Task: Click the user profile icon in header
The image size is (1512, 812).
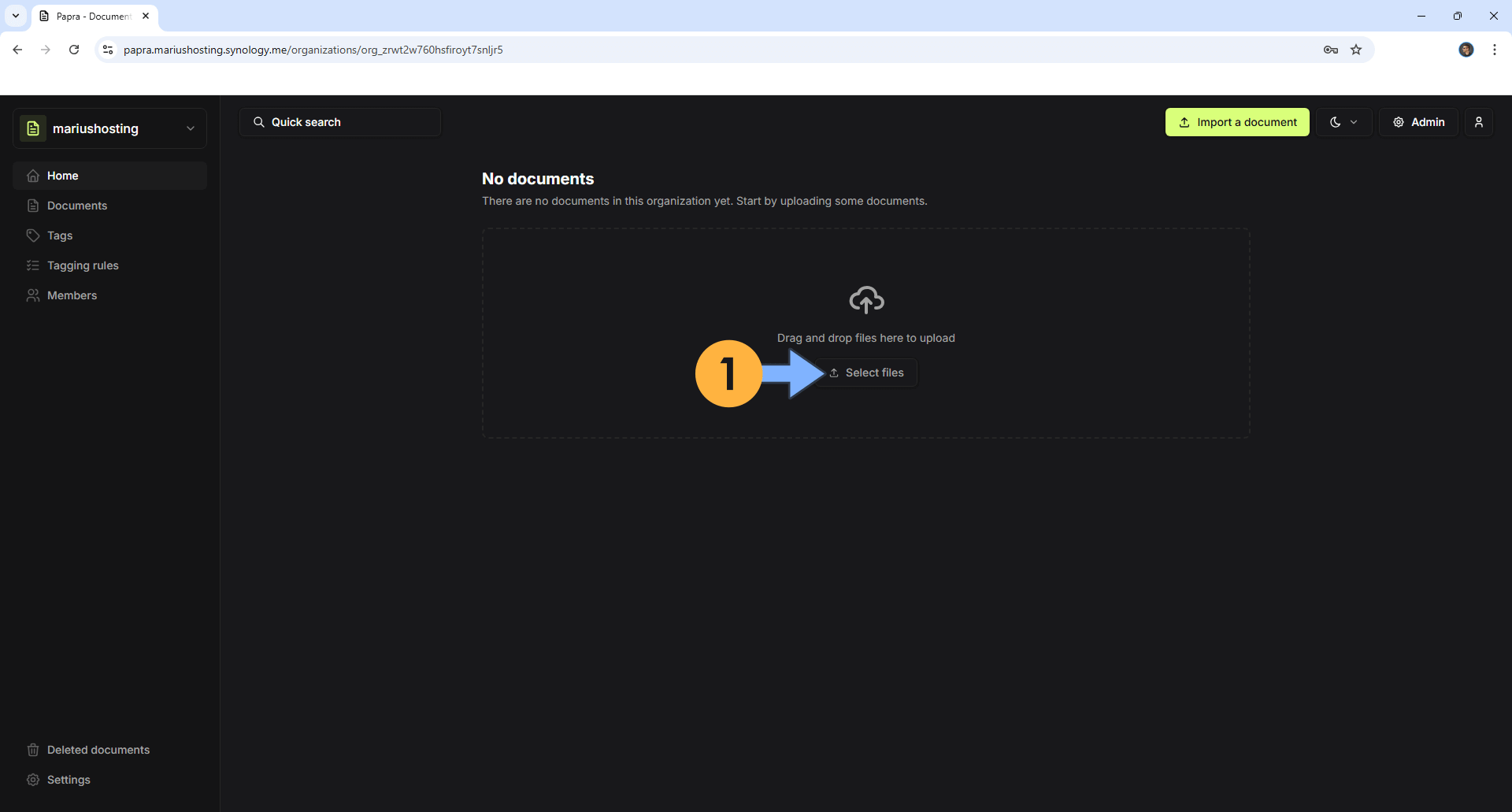Action: click(1478, 122)
